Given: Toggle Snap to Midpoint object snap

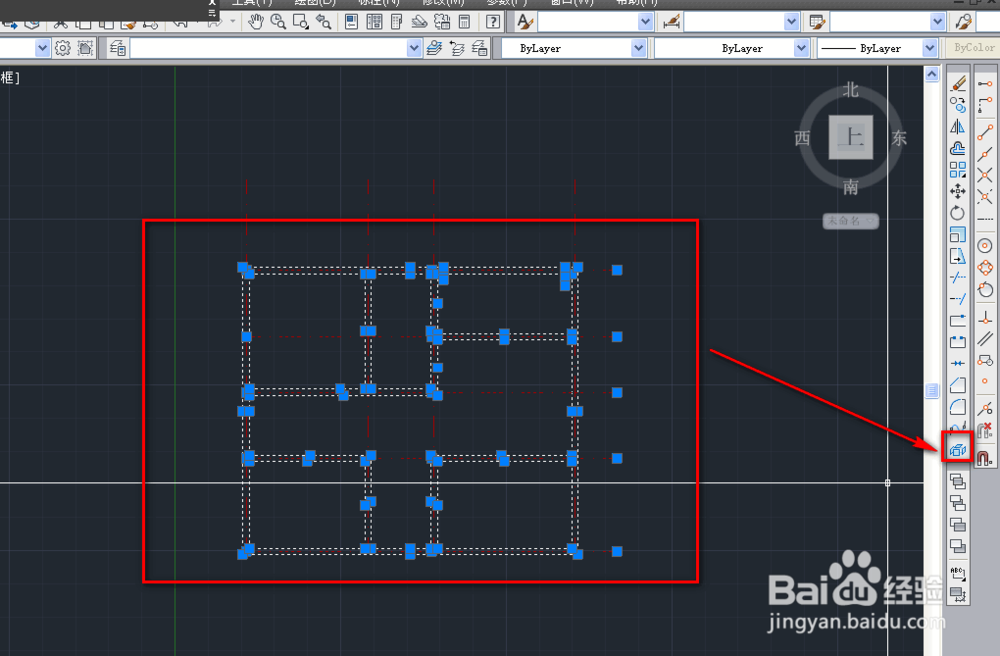Looking at the screenshot, I should pos(985,153).
